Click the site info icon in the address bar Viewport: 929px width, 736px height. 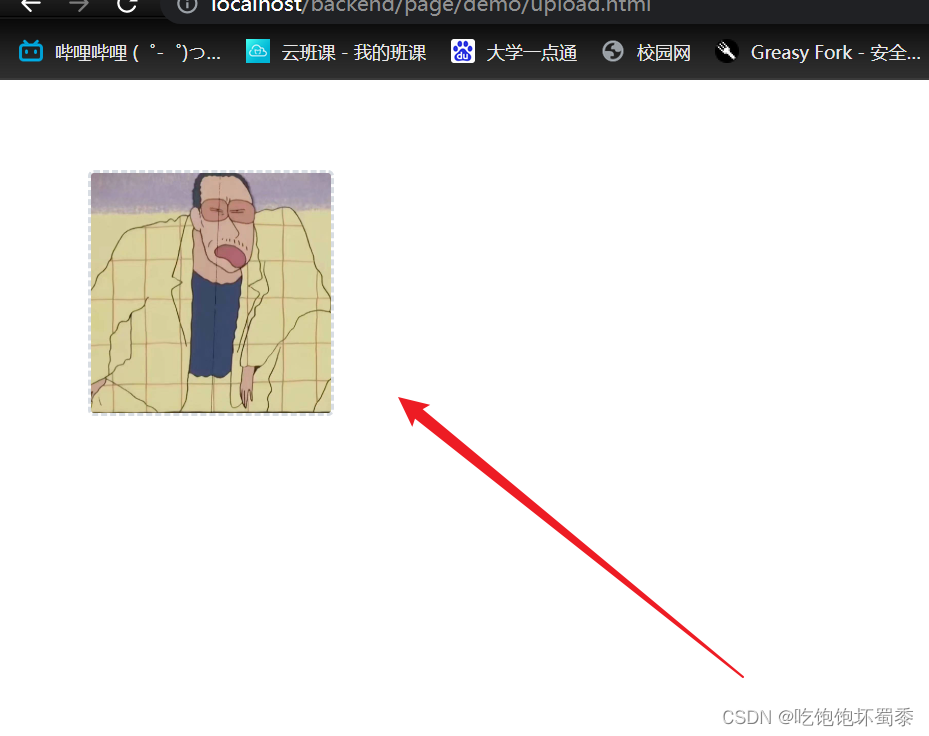pyautogui.click(x=187, y=6)
